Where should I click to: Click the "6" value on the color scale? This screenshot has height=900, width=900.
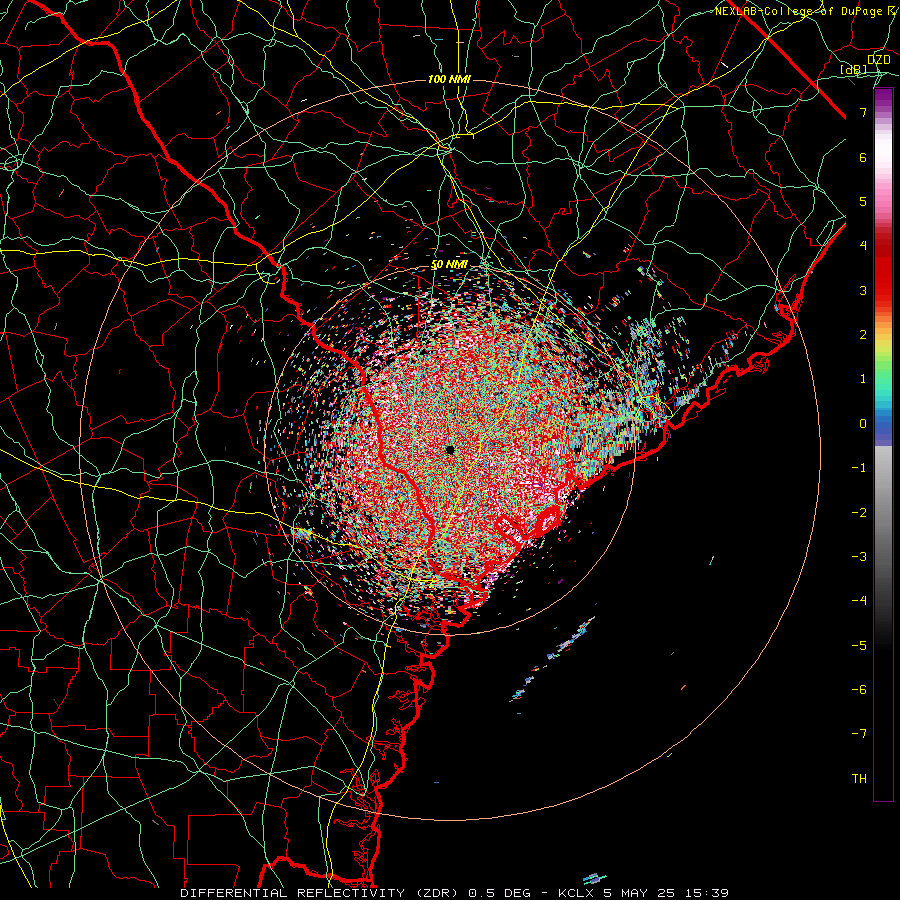coord(863,157)
